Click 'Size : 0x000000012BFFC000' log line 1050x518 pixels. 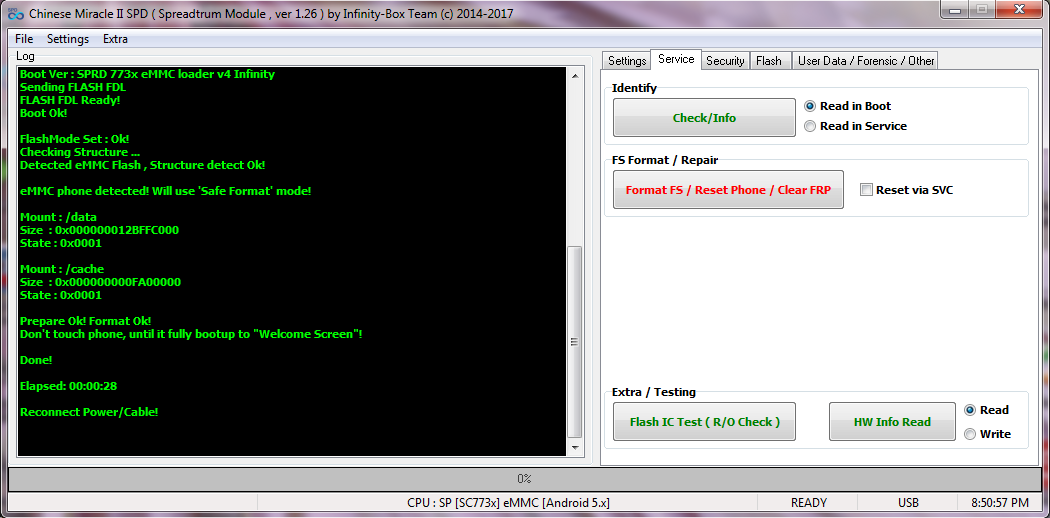pos(99,230)
